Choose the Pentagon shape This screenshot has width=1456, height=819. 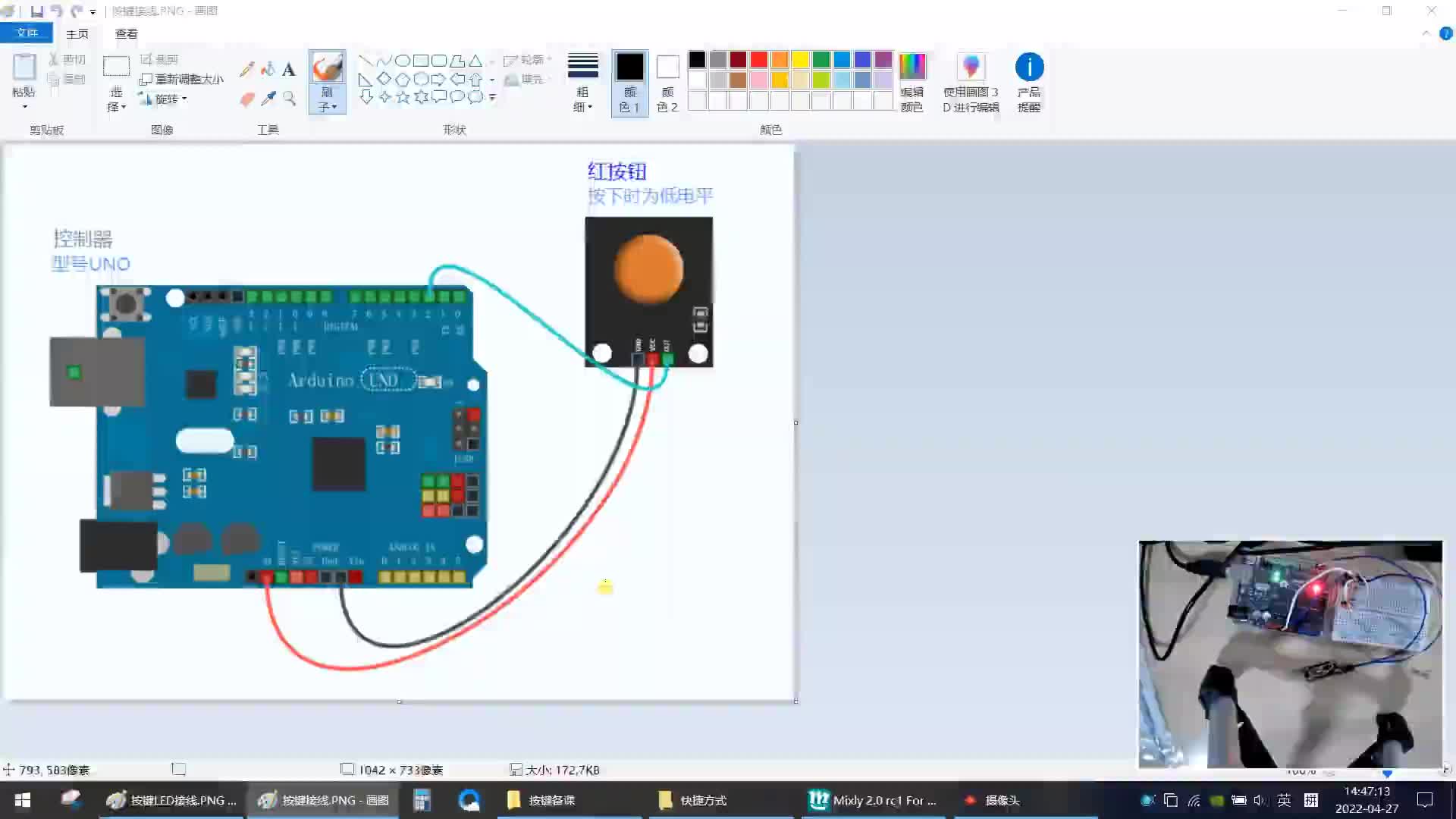403,79
